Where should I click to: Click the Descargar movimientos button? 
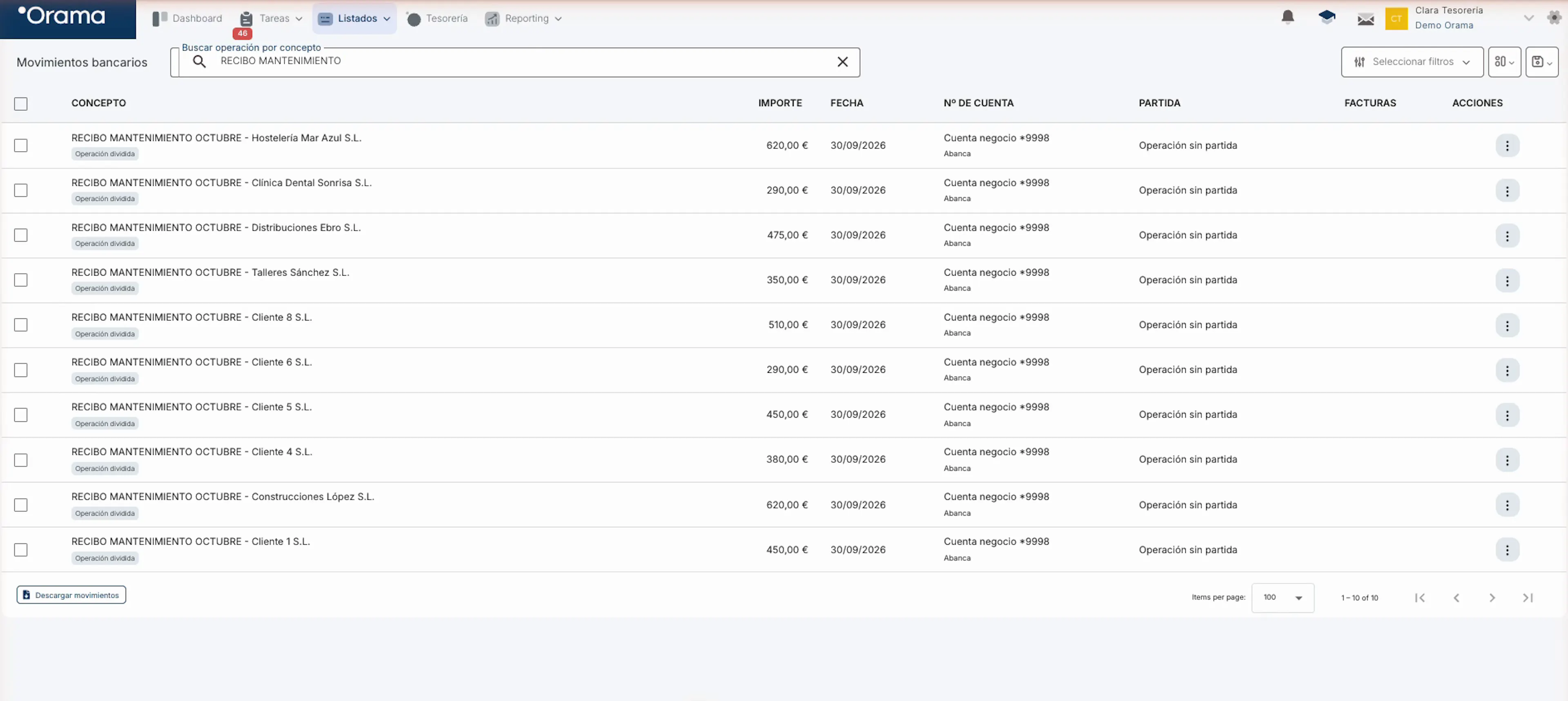71,595
